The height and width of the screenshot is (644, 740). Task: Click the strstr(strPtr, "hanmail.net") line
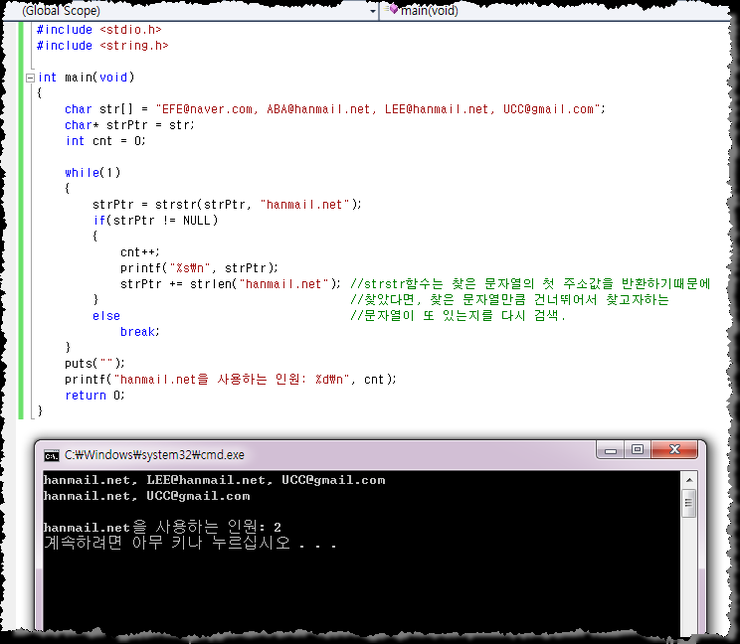point(227,205)
